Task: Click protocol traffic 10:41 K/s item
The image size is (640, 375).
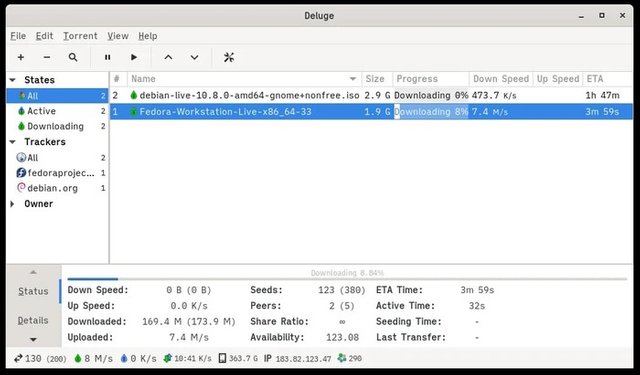Action: [x=187, y=358]
